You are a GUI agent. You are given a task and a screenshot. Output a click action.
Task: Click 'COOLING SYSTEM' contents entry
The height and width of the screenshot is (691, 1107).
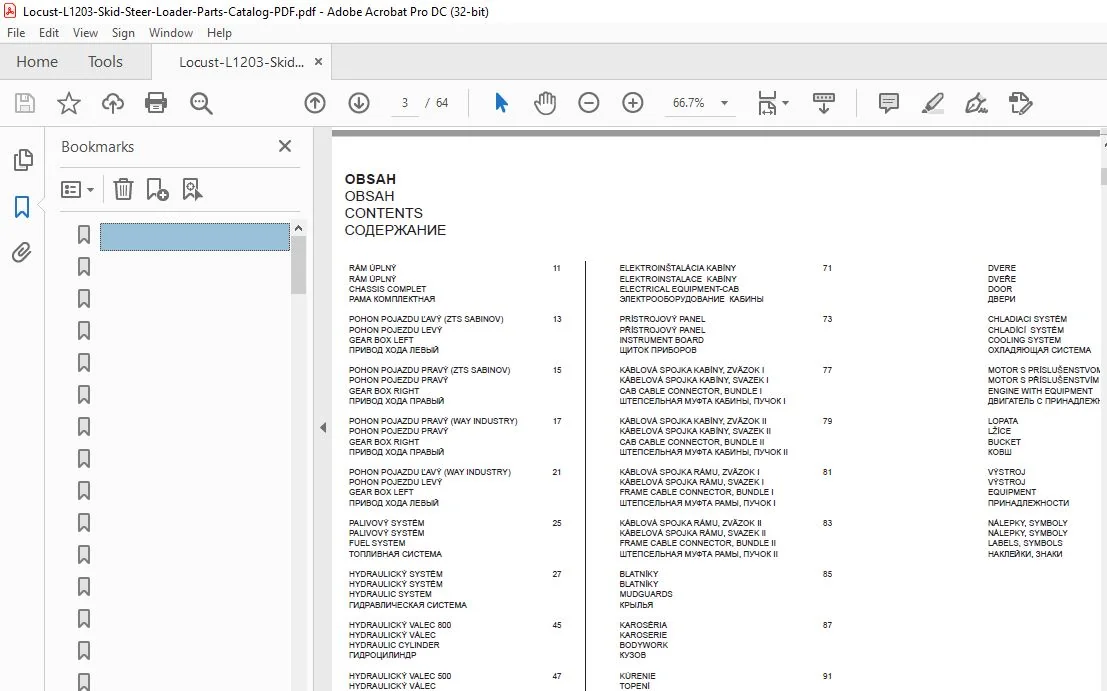pos(1024,340)
